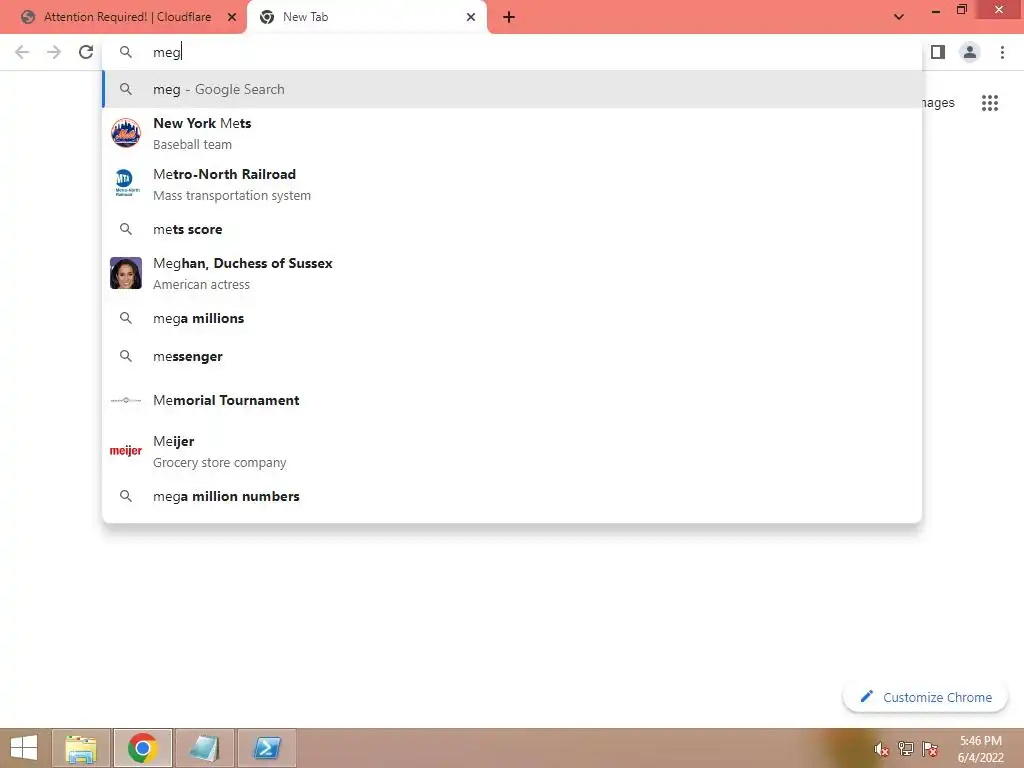This screenshot has height=768, width=1024.
Task: Open a new tab with plus button
Action: pyautogui.click(x=509, y=17)
